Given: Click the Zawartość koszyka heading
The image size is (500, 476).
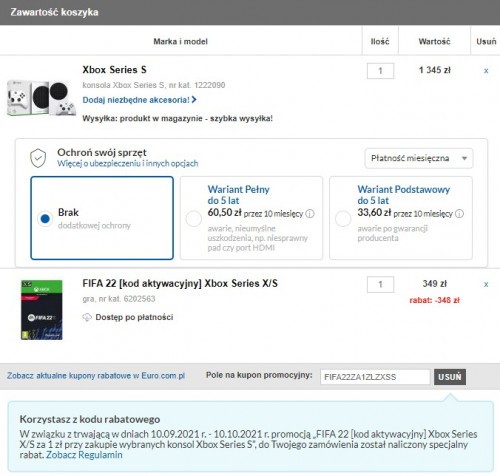Looking at the screenshot, I should [x=54, y=12].
